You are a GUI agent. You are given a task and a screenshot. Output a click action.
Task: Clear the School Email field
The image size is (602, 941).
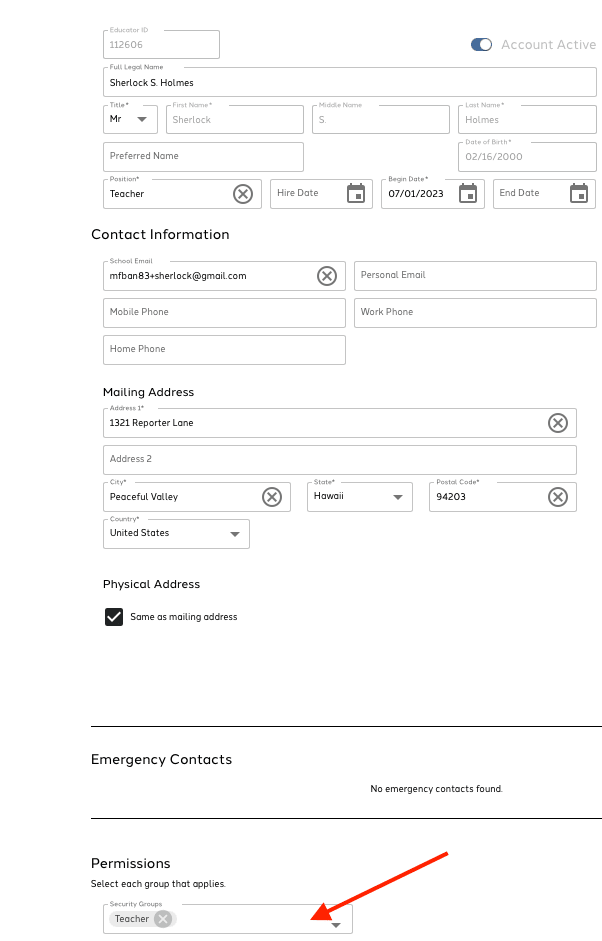327,276
